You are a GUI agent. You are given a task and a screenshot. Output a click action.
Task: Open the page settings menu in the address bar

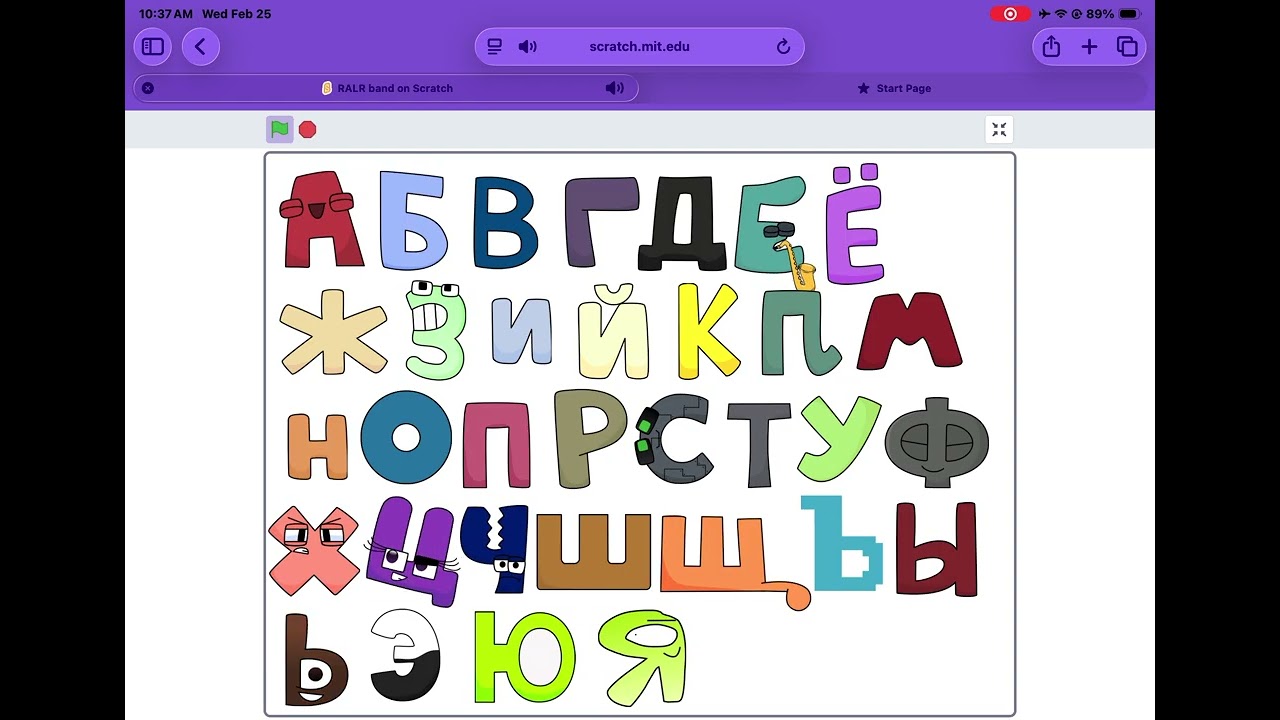pos(494,46)
